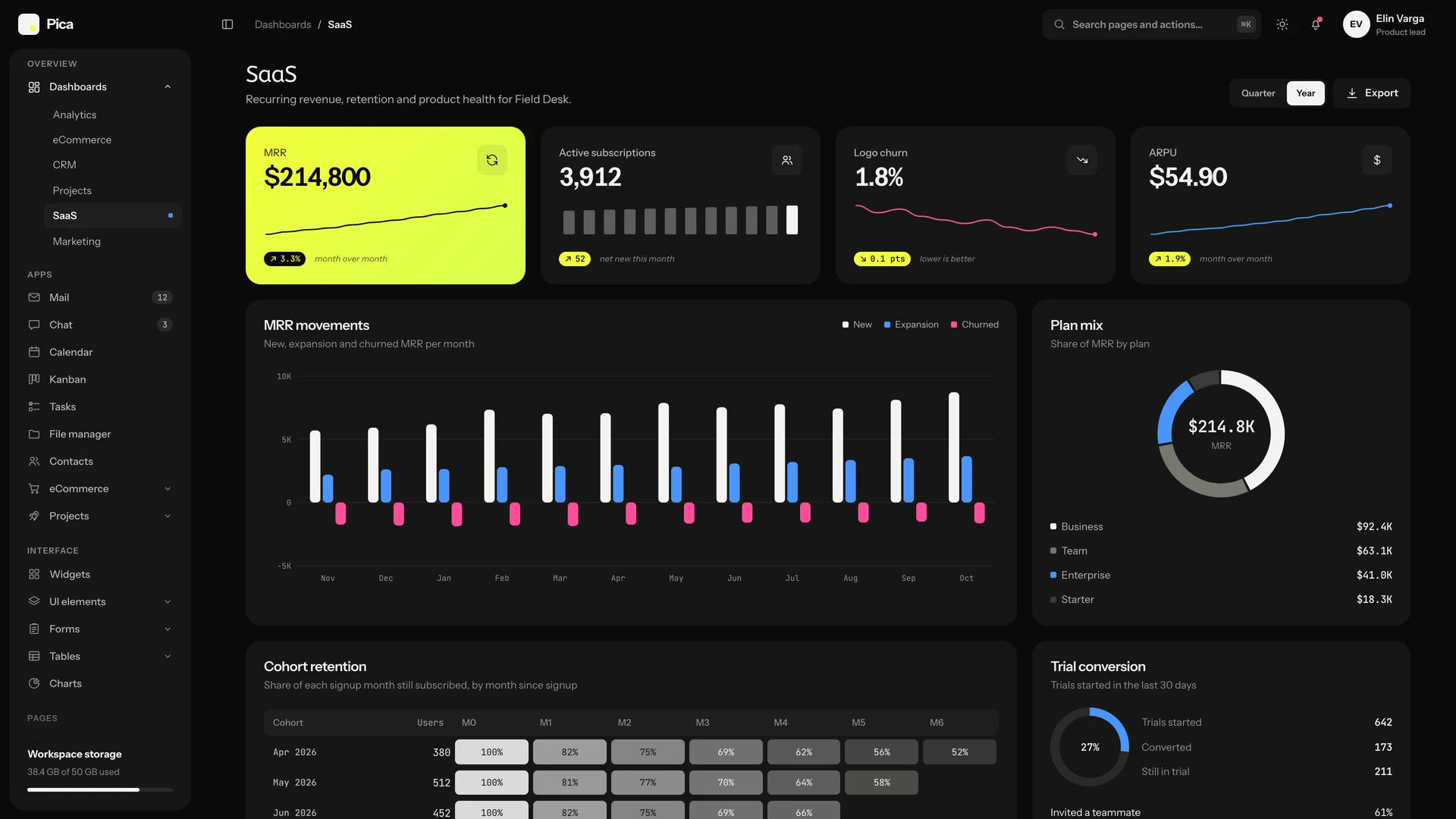Open Contacts in sidebar
The image size is (1456, 819).
click(100, 461)
